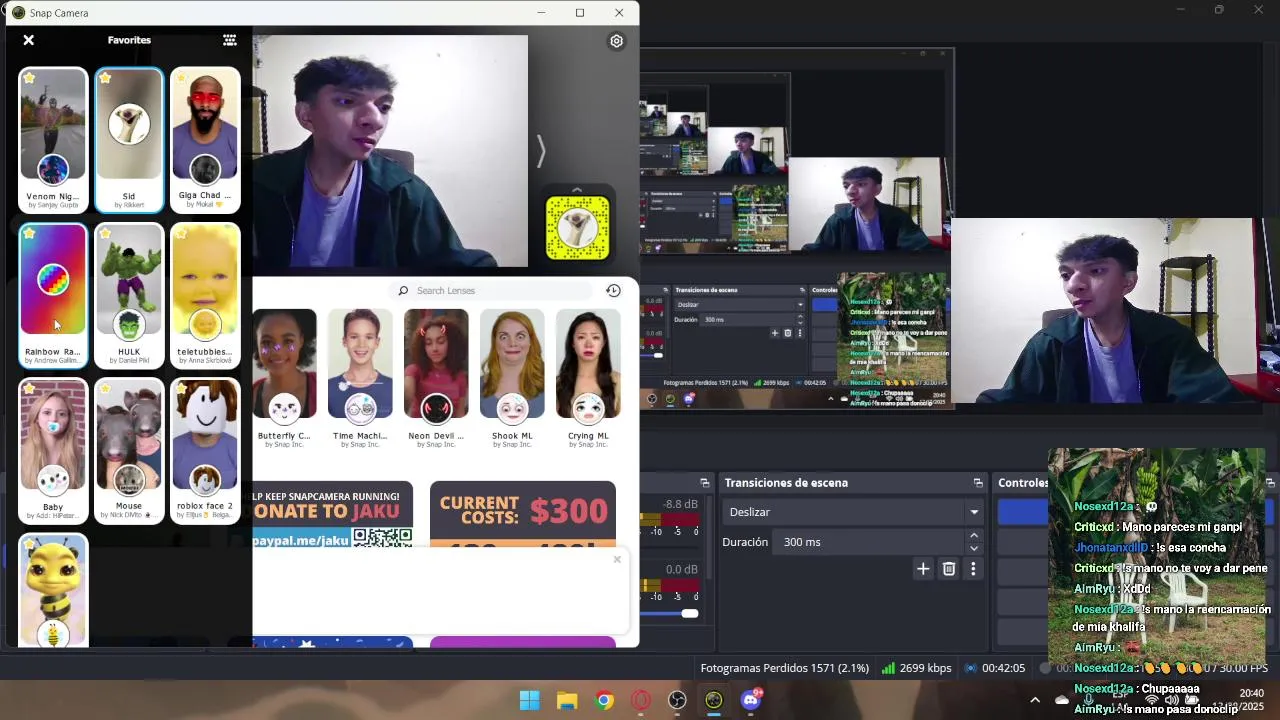Screen dimensions: 1280x720
Task: Open transition properties three-dot menu
Action: 973,569
